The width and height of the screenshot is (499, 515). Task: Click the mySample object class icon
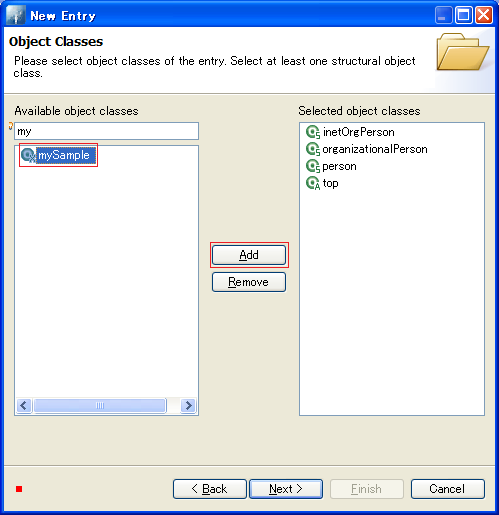pyautogui.click(x=28, y=155)
